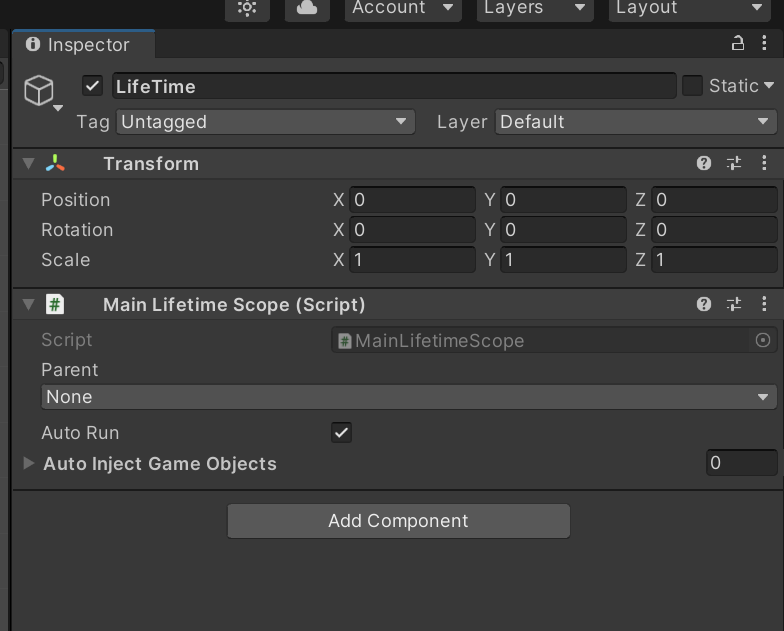Click the Position Z field

pos(714,200)
